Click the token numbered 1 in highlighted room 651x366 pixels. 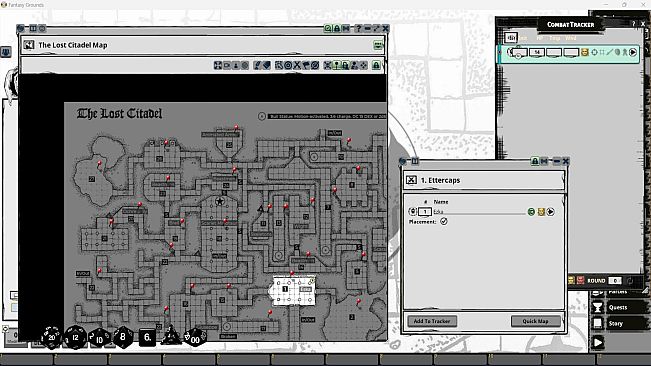[285, 289]
